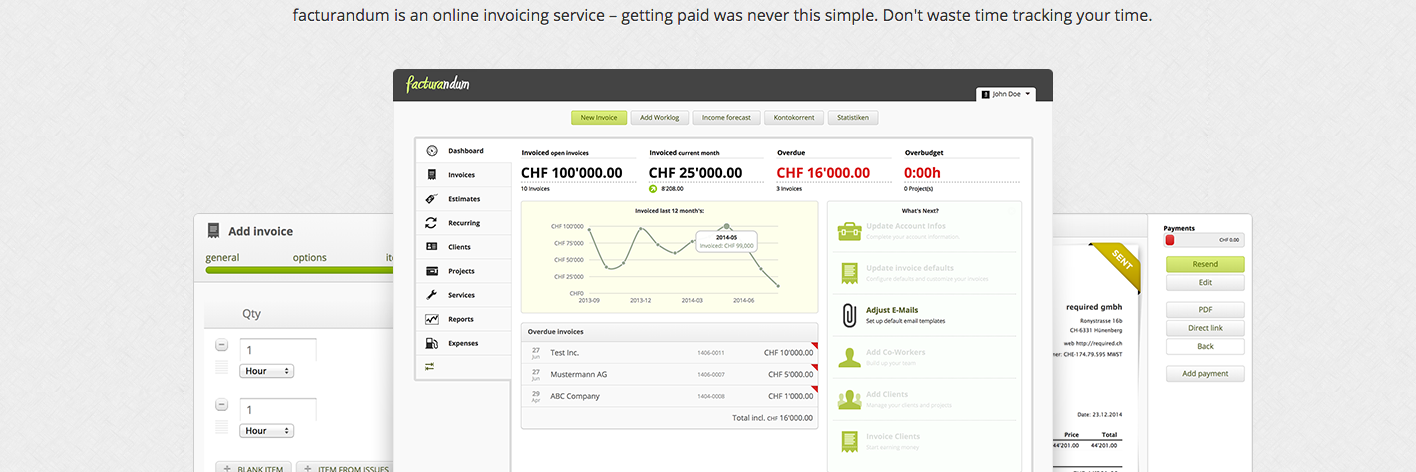Viewport: 1416px width, 472px height.
Task: Open the Test Inc. overdue invoice row
Action: [x=670, y=353]
